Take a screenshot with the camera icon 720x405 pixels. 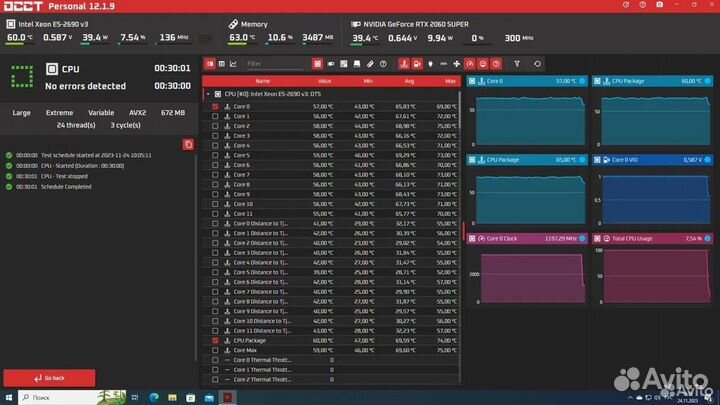click(x=659, y=5)
